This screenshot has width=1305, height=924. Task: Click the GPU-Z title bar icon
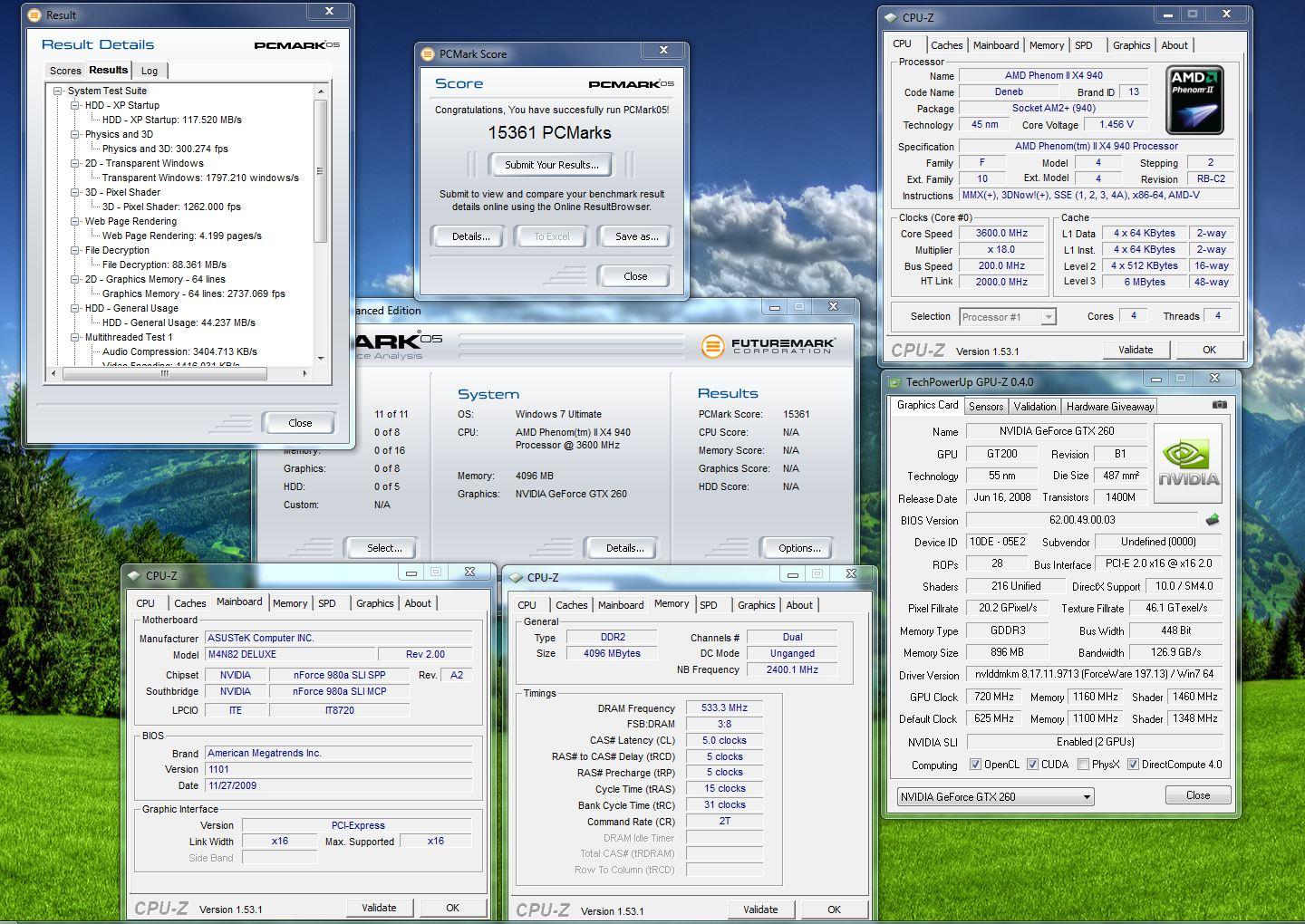pyautogui.click(x=894, y=382)
